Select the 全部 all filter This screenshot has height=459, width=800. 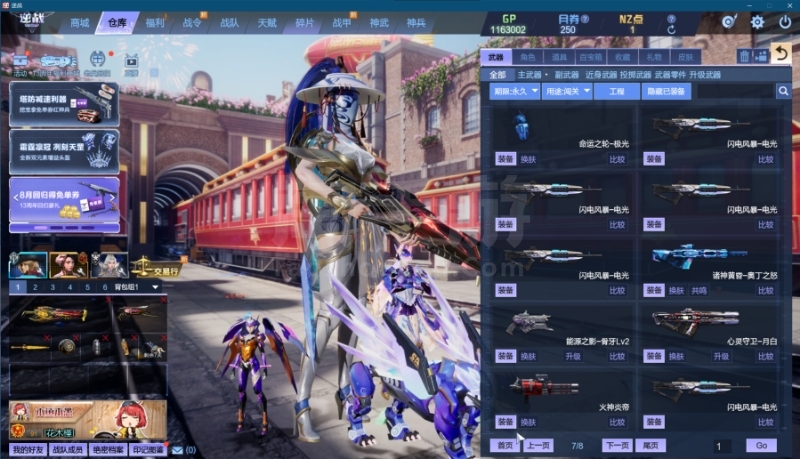pyautogui.click(x=497, y=74)
